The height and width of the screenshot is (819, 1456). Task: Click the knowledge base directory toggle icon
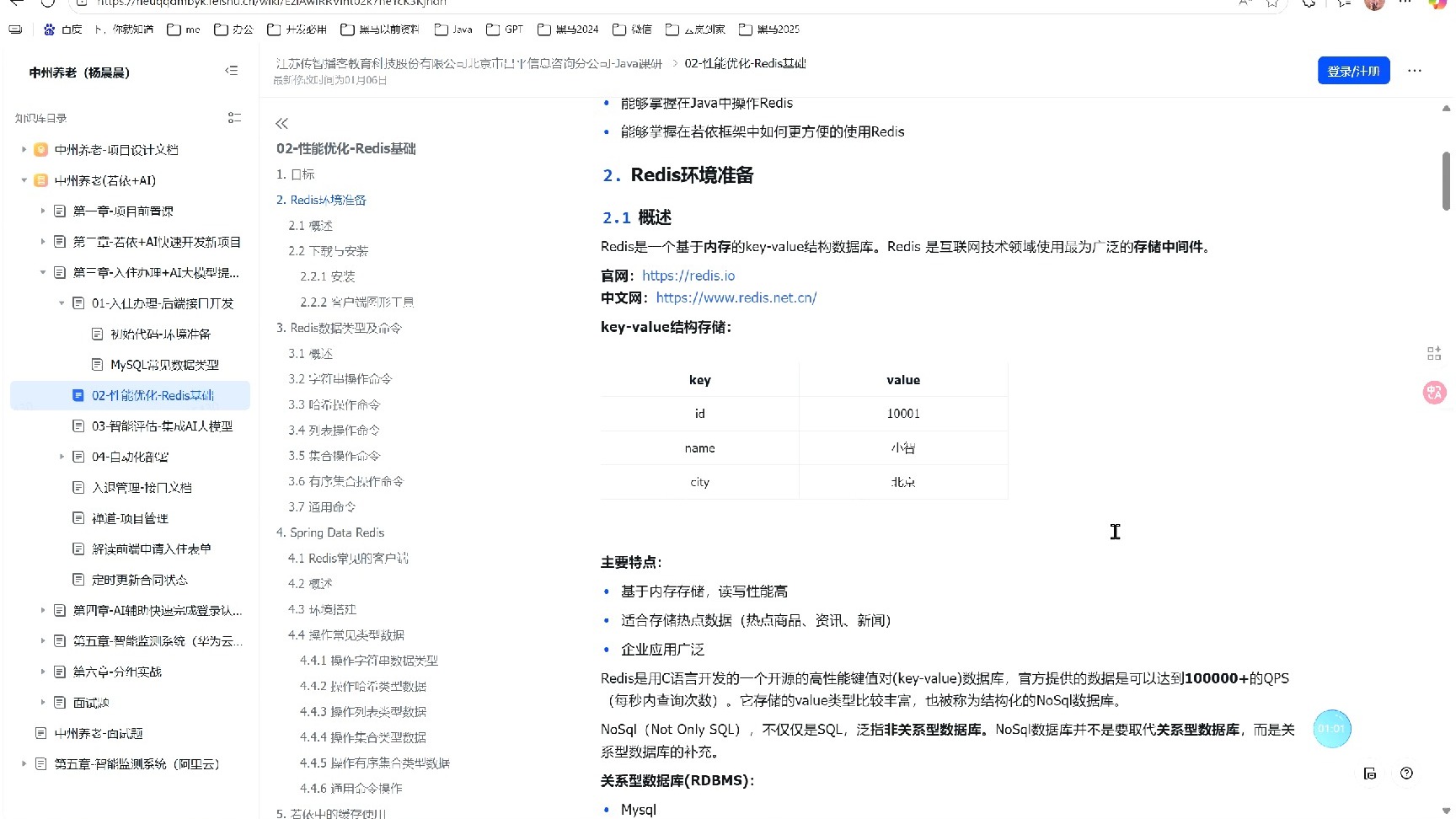pos(234,118)
